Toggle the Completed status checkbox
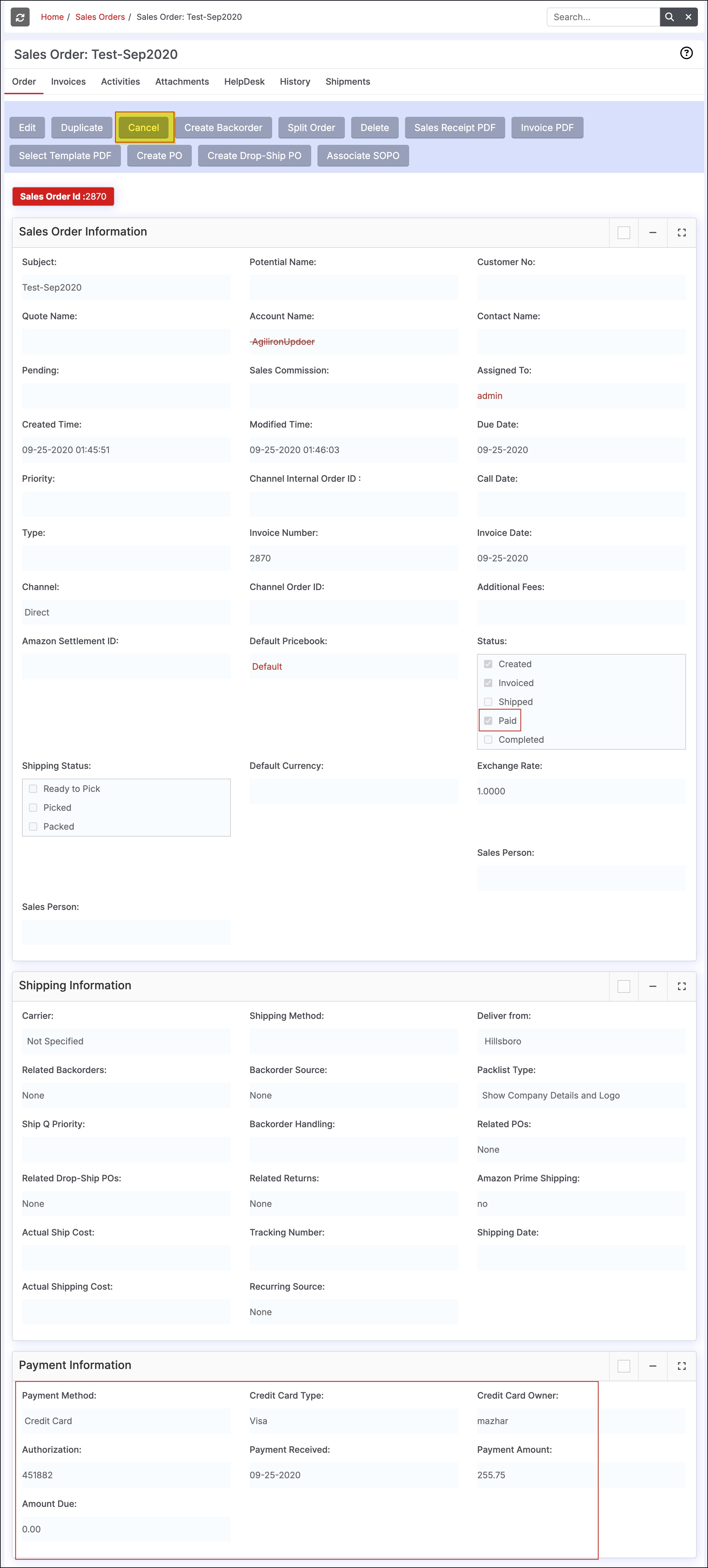The width and height of the screenshot is (708, 1568). click(x=488, y=740)
